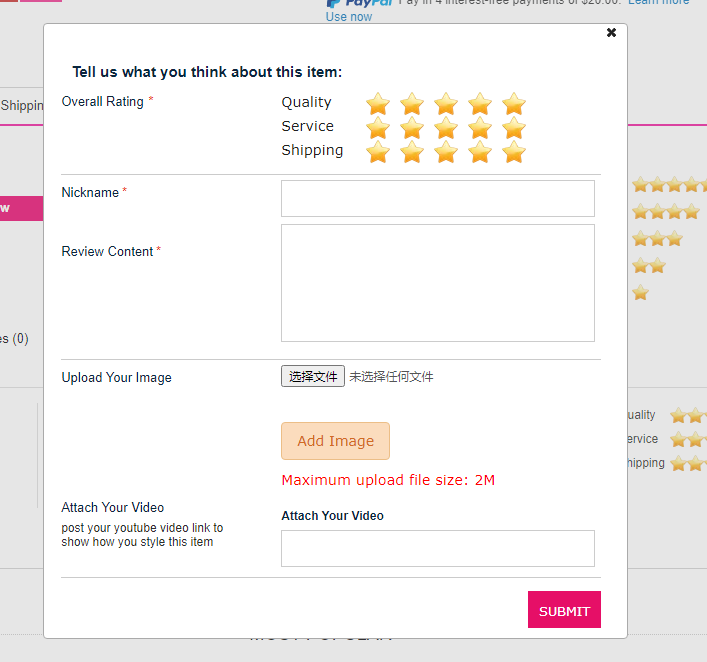Focus the Nickname input field

click(438, 198)
